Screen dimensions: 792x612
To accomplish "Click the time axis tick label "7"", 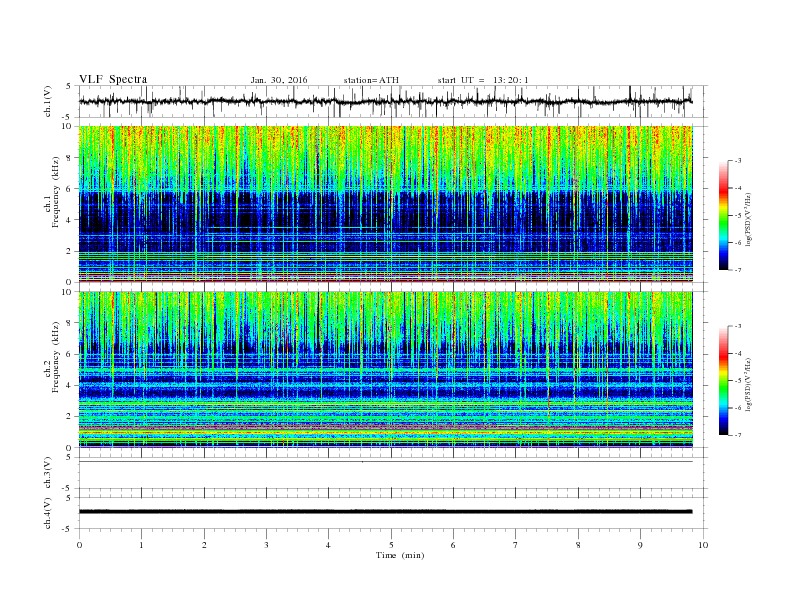I will tap(516, 545).
